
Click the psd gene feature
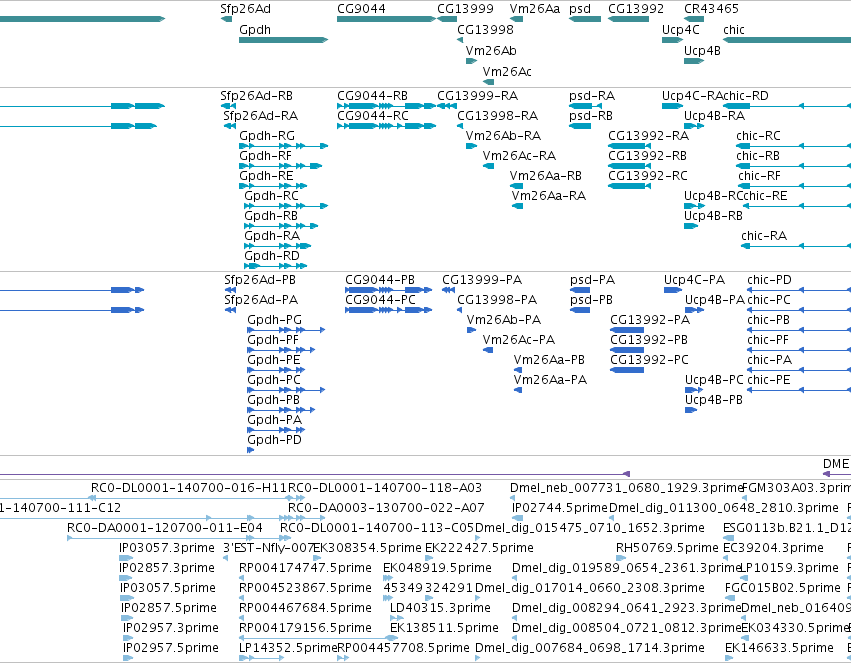pyautogui.click(x=585, y=19)
